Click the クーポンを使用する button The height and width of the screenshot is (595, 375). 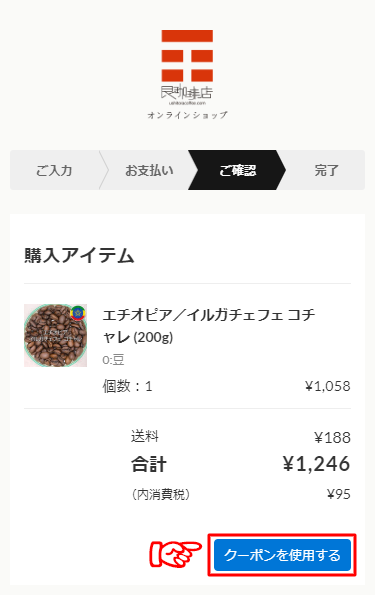282,555
